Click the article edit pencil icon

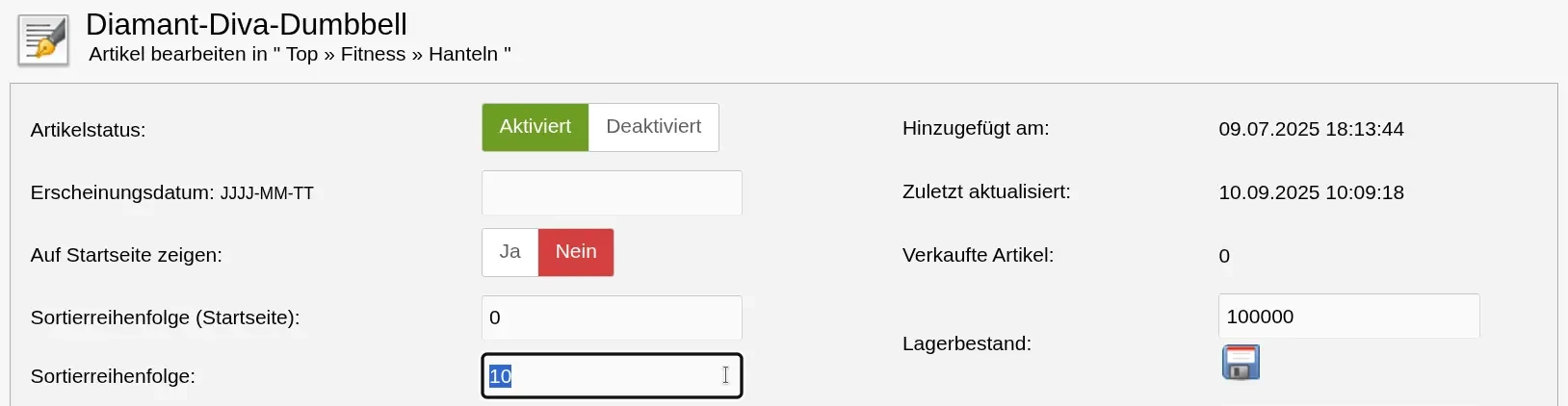click(x=43, y=40)
